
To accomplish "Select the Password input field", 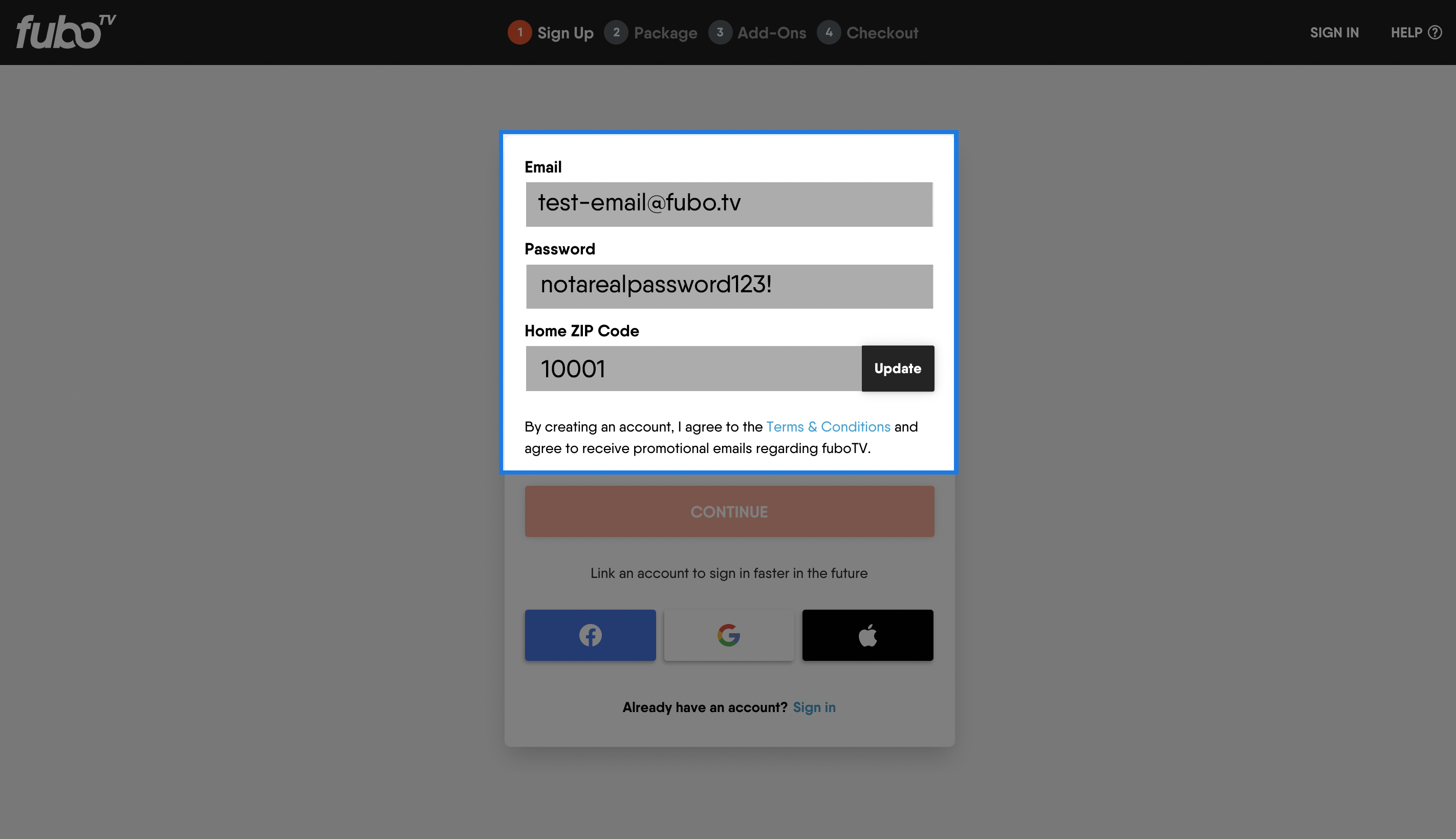I will [729, 286].
